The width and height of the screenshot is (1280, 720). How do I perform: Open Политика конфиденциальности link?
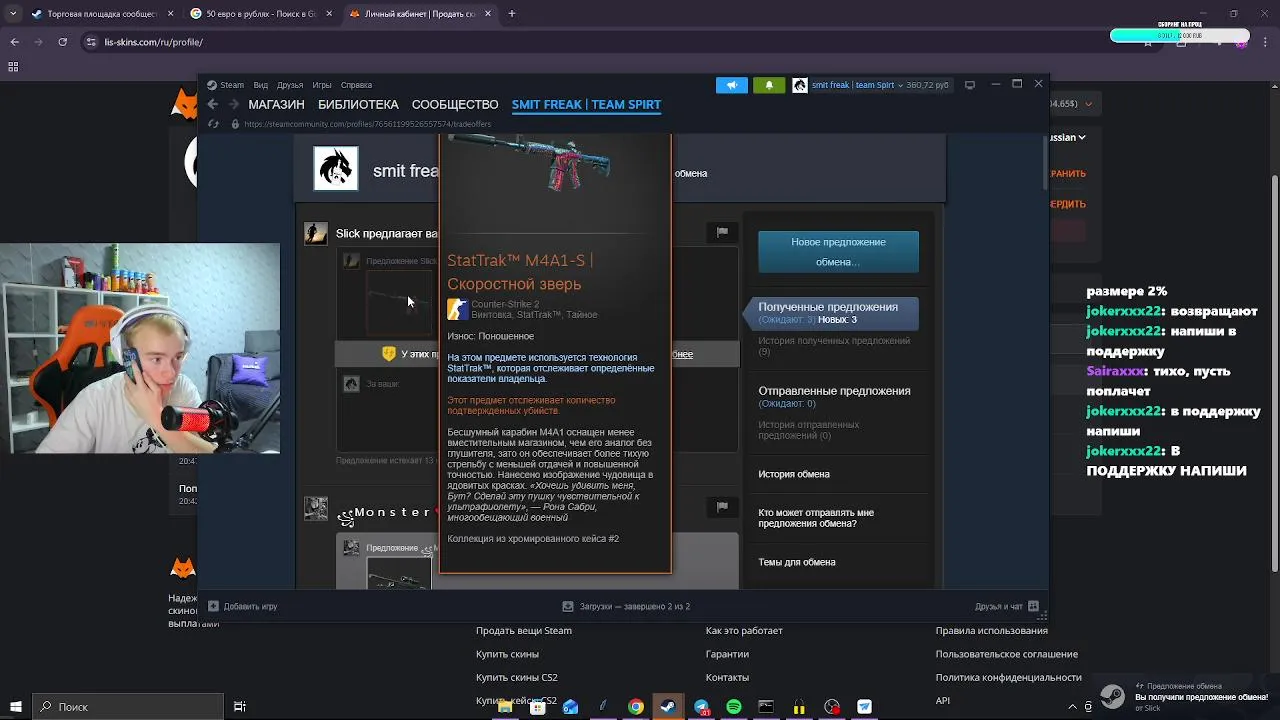1009,678
